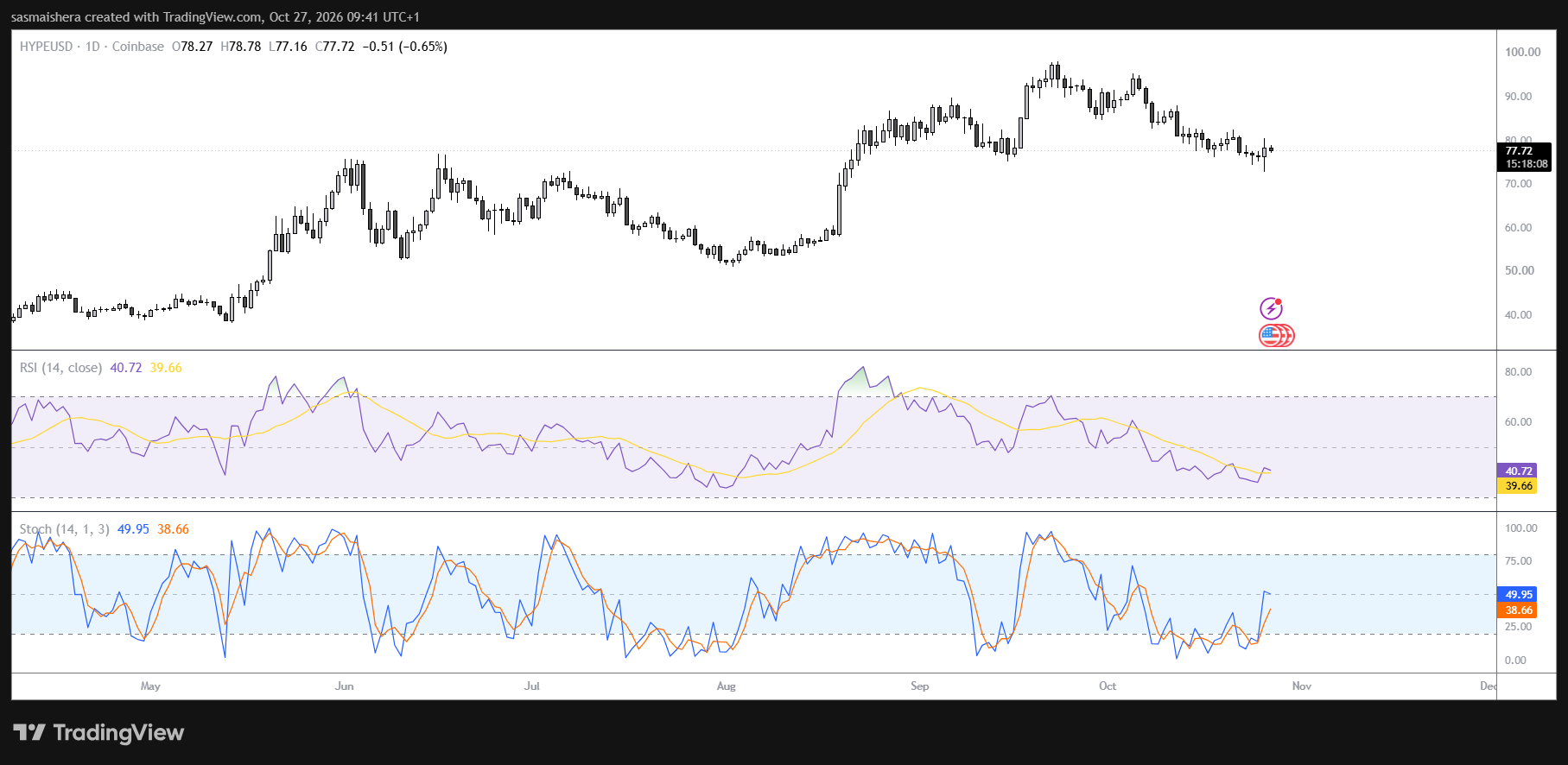Select the RSI (14, close) indicator title

pyautogui.click(x=60, y=368)
